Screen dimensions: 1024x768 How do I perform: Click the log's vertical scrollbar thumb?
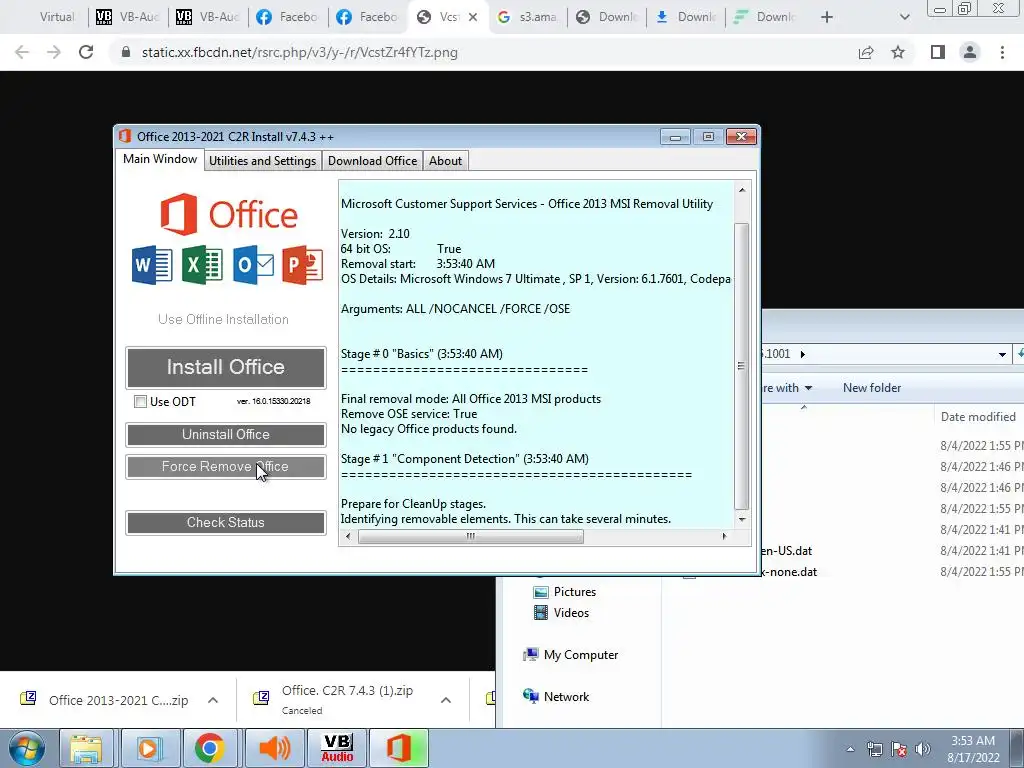point(741,366)
